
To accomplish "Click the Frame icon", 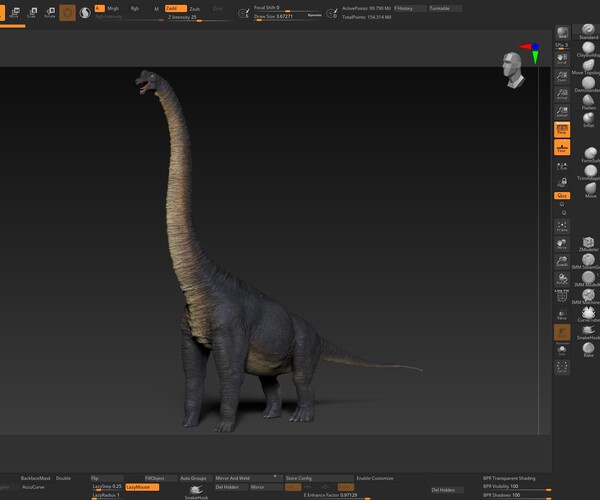I will tap(562, 226).
